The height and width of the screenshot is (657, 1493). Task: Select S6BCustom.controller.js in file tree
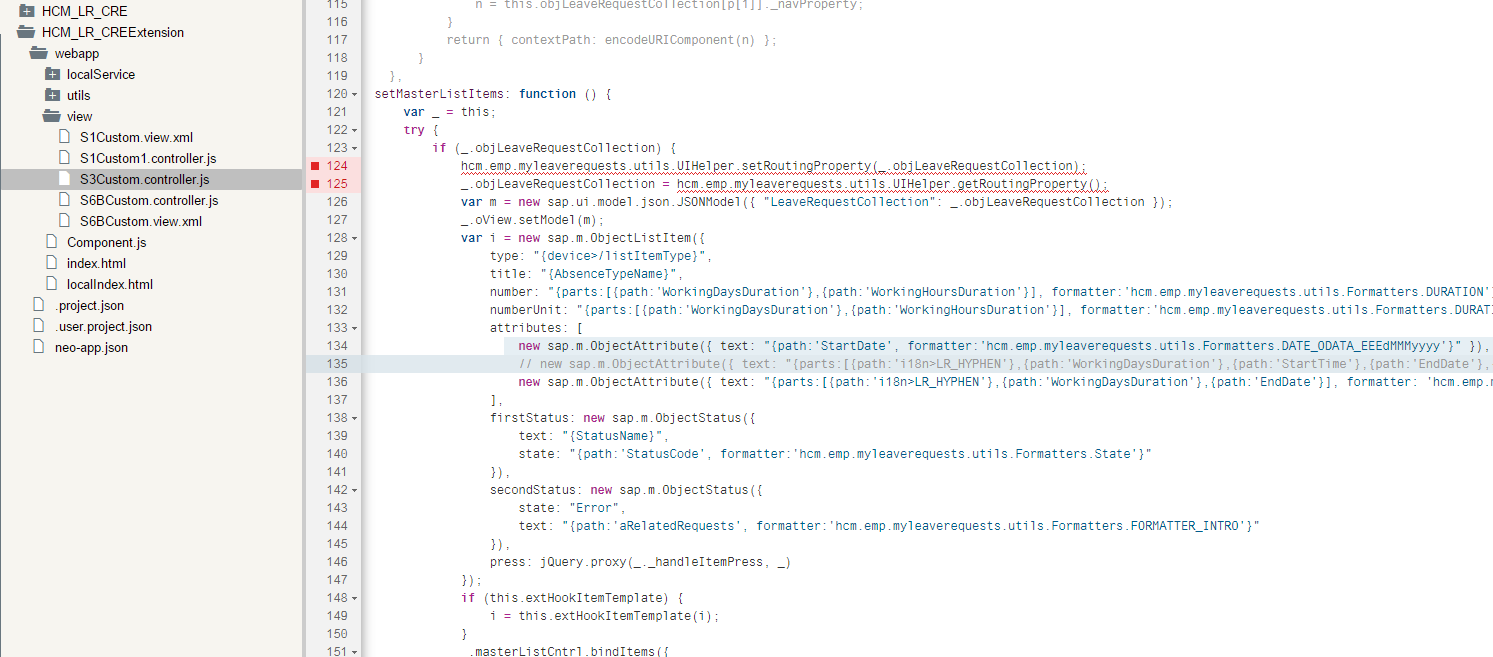point(148,200)
